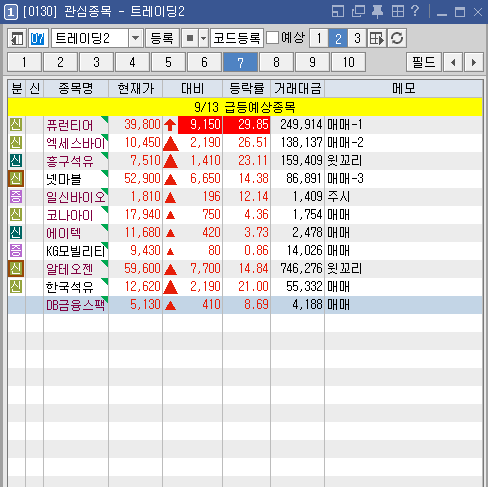
Task: Click the 신 badge icon for 엑세스바이오
Action: pyautogui.click(x=16, y=143)
